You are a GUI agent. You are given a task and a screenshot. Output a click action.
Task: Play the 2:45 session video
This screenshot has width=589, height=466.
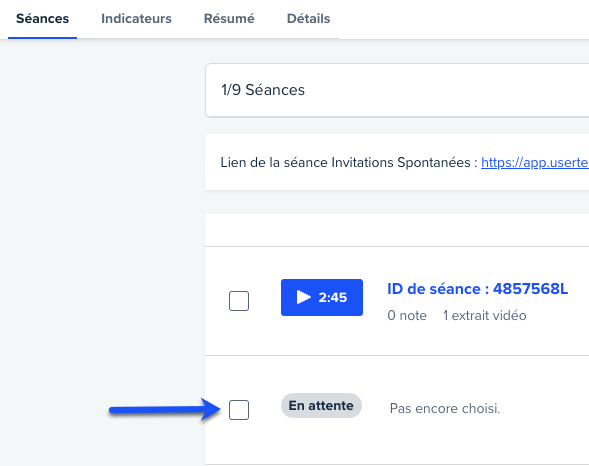(322, 297)
